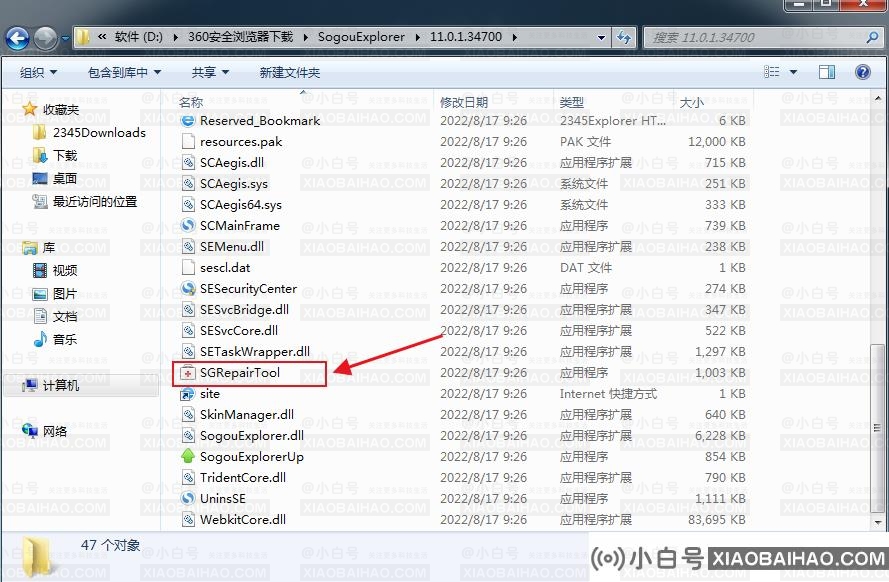Select the SCAegis.sys file icon
The height and width of the screenshot is (582, 889).
pos(188,184)
